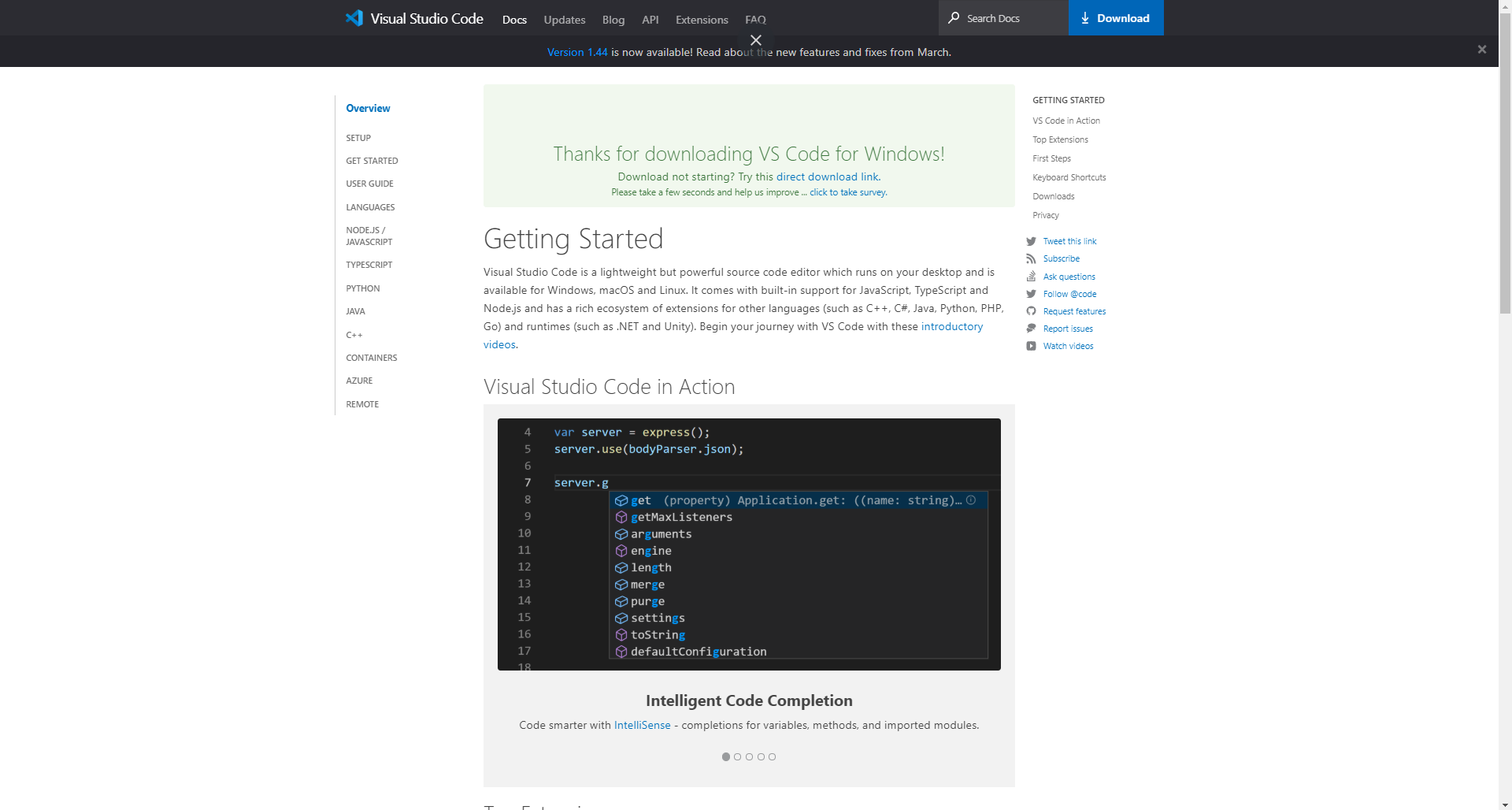The width and height of the screenshot is (1512, 810).
Task: Click the Twitter bird icon beside Tweet this link
Action: tap(1031, 241)
